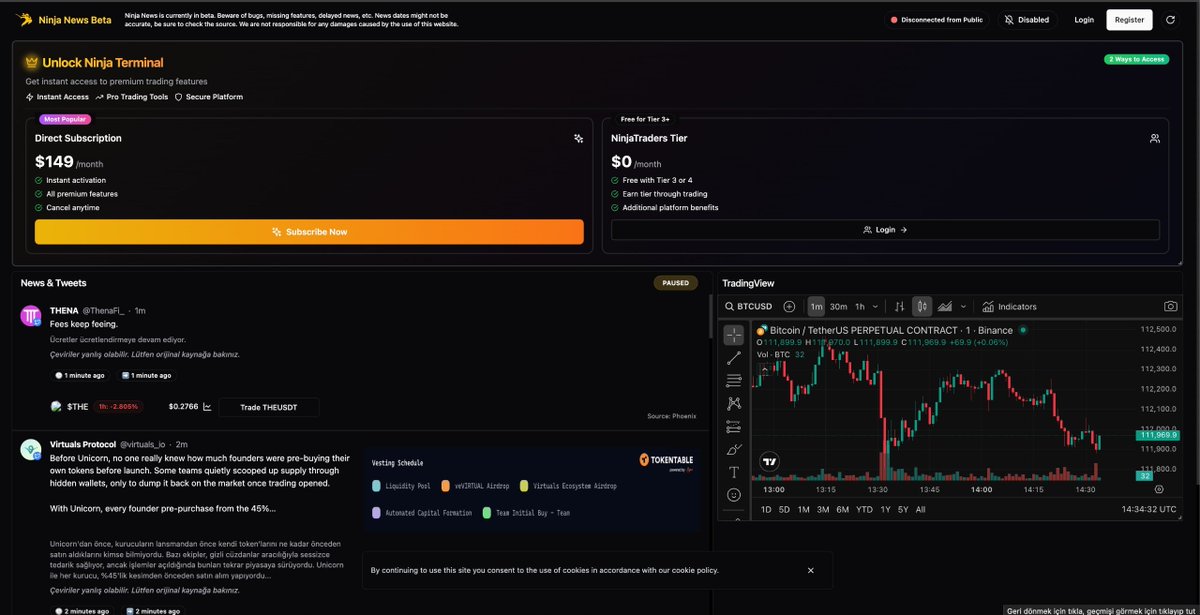The height and width of the screenshot is (615, 1200).
Task: Select the brush drawing tool
Action: [734, 449]
